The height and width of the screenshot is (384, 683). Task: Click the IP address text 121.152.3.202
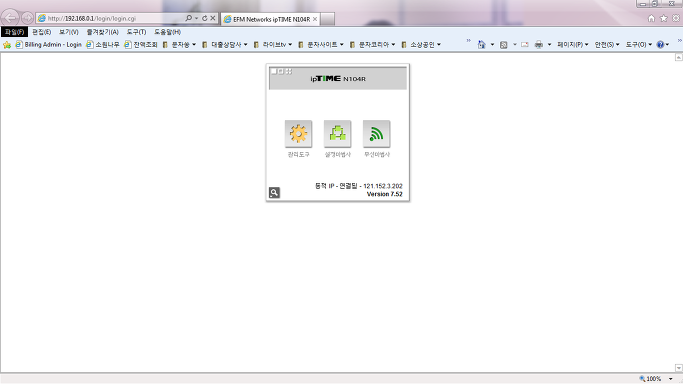[x=383, y=186]
